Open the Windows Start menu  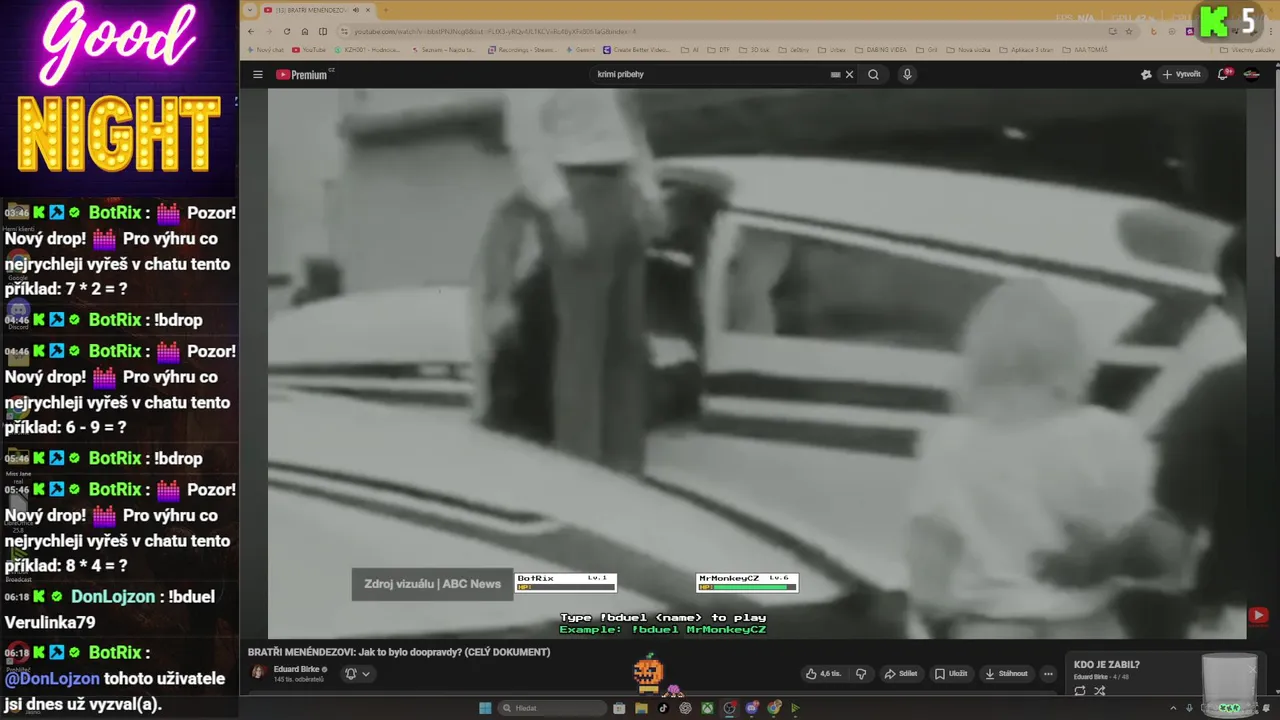(485, 708)
